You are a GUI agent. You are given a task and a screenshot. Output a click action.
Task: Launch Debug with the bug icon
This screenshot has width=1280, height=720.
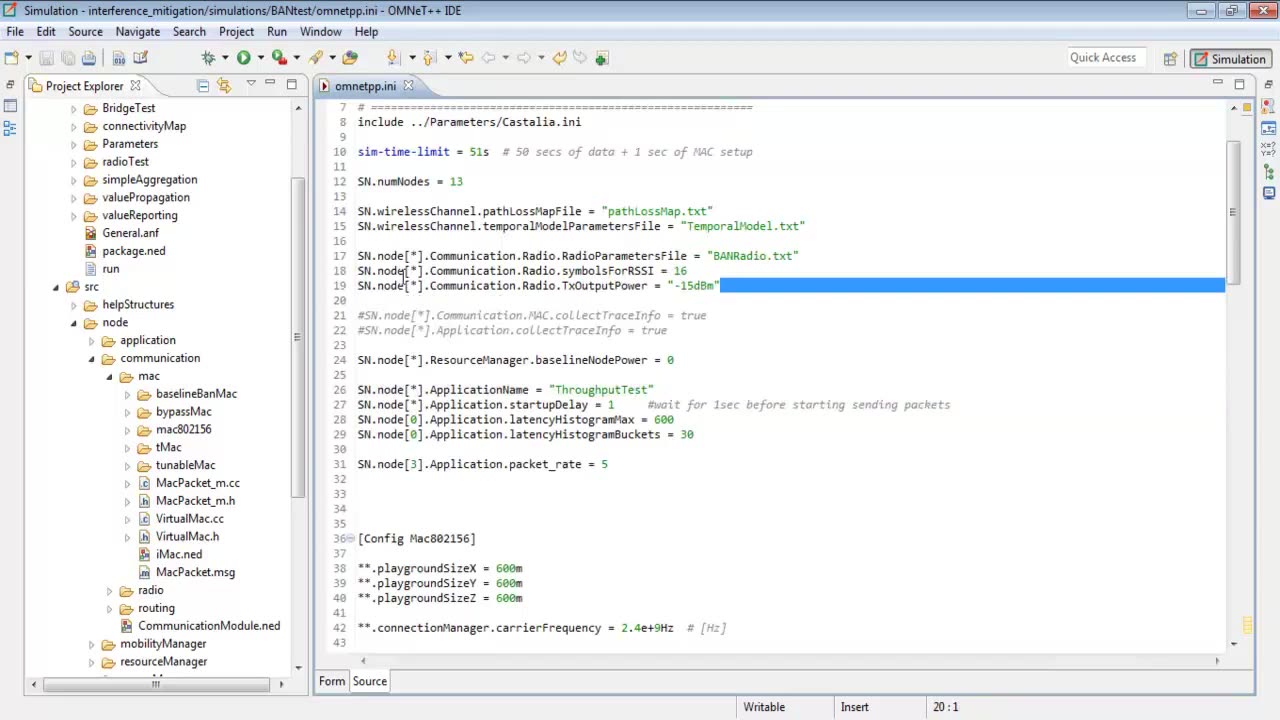208,58
